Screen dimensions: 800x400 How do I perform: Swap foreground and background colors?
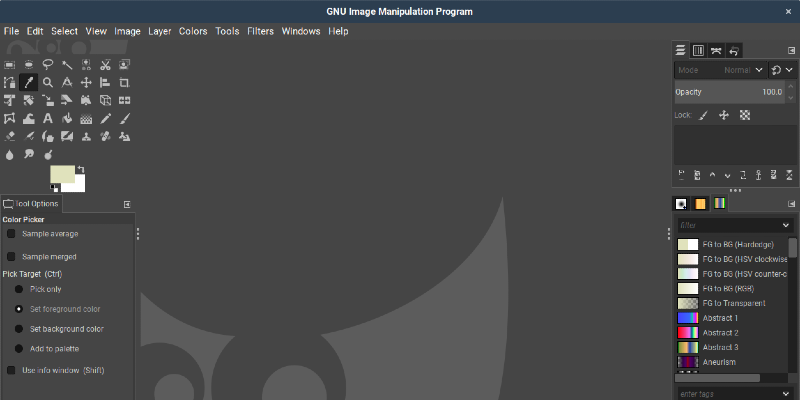[81, 169]
